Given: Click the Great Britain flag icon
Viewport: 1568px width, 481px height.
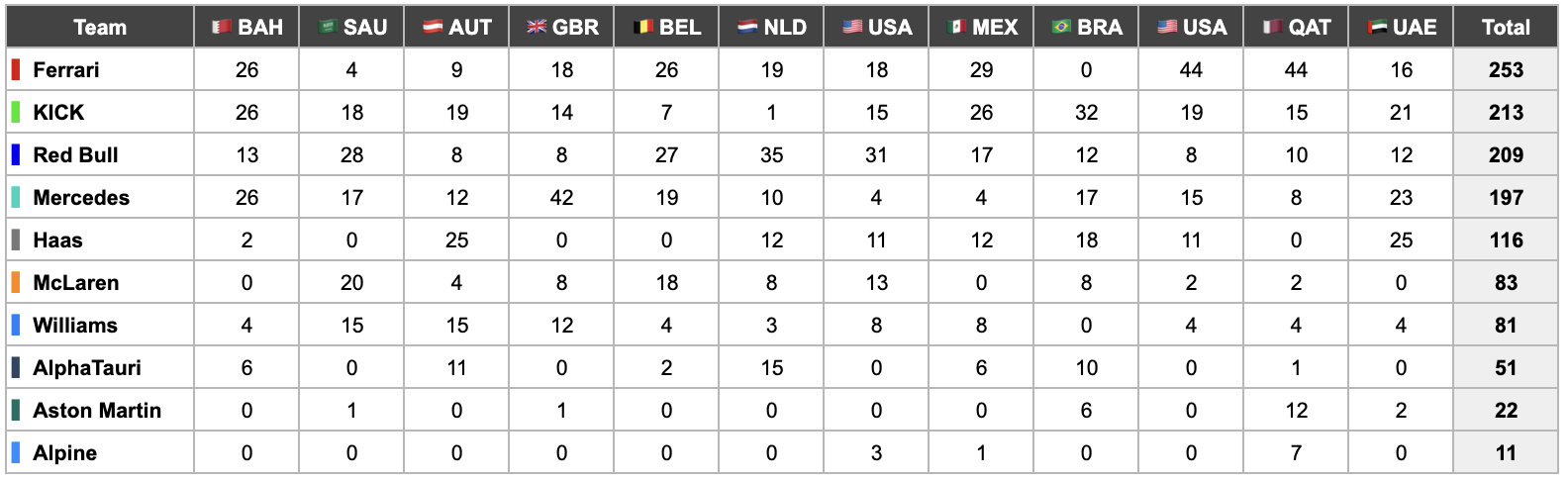Looking at the screenshot, I should 537,28.
